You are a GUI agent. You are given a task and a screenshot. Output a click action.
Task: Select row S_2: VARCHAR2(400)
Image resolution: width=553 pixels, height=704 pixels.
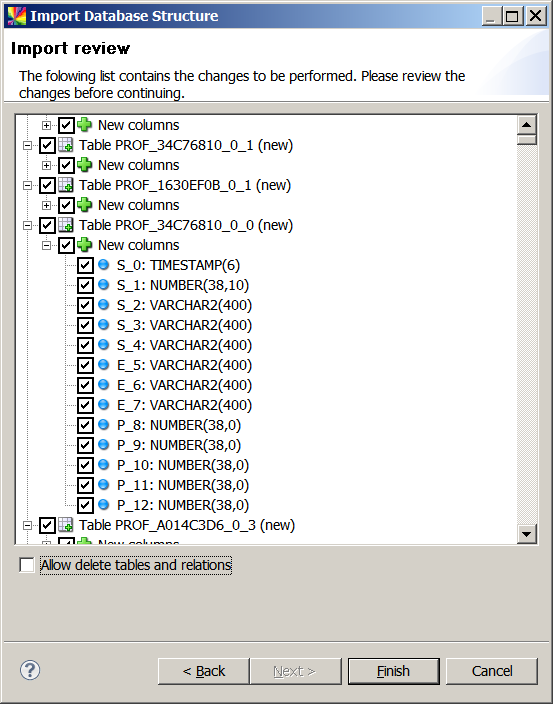pyautogui.click(x=184, y=305)
